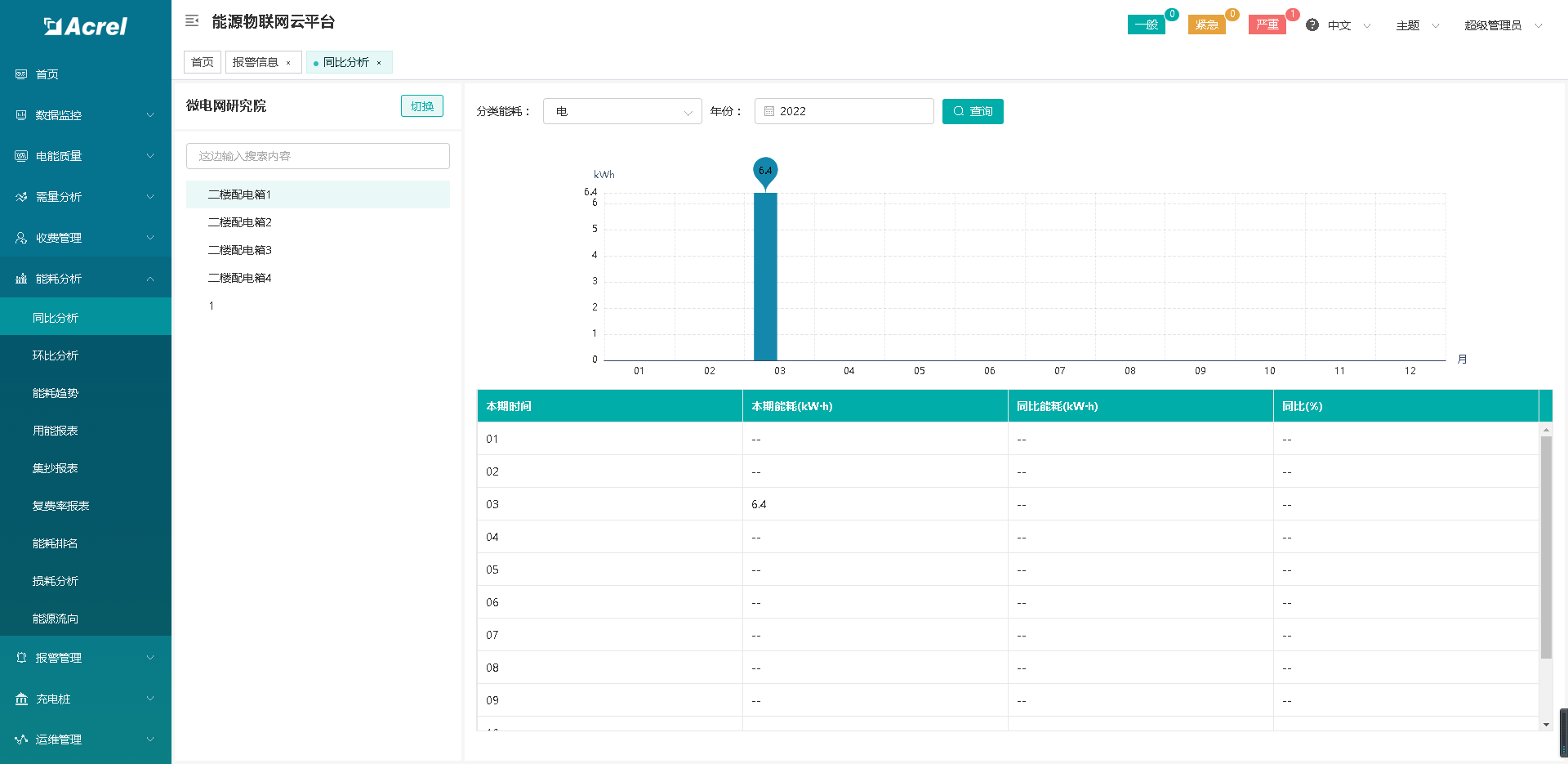Close the 同比分析 tab
This screenshot has height=764, width=1568.
point(379,63)
